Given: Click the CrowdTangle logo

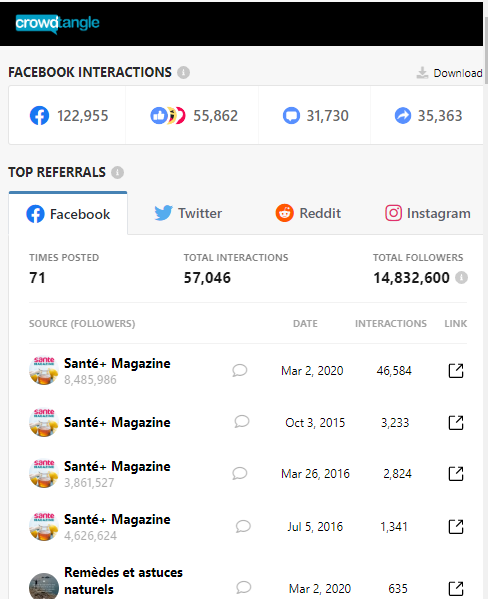Looking at the screenshot, I should 57,24.
